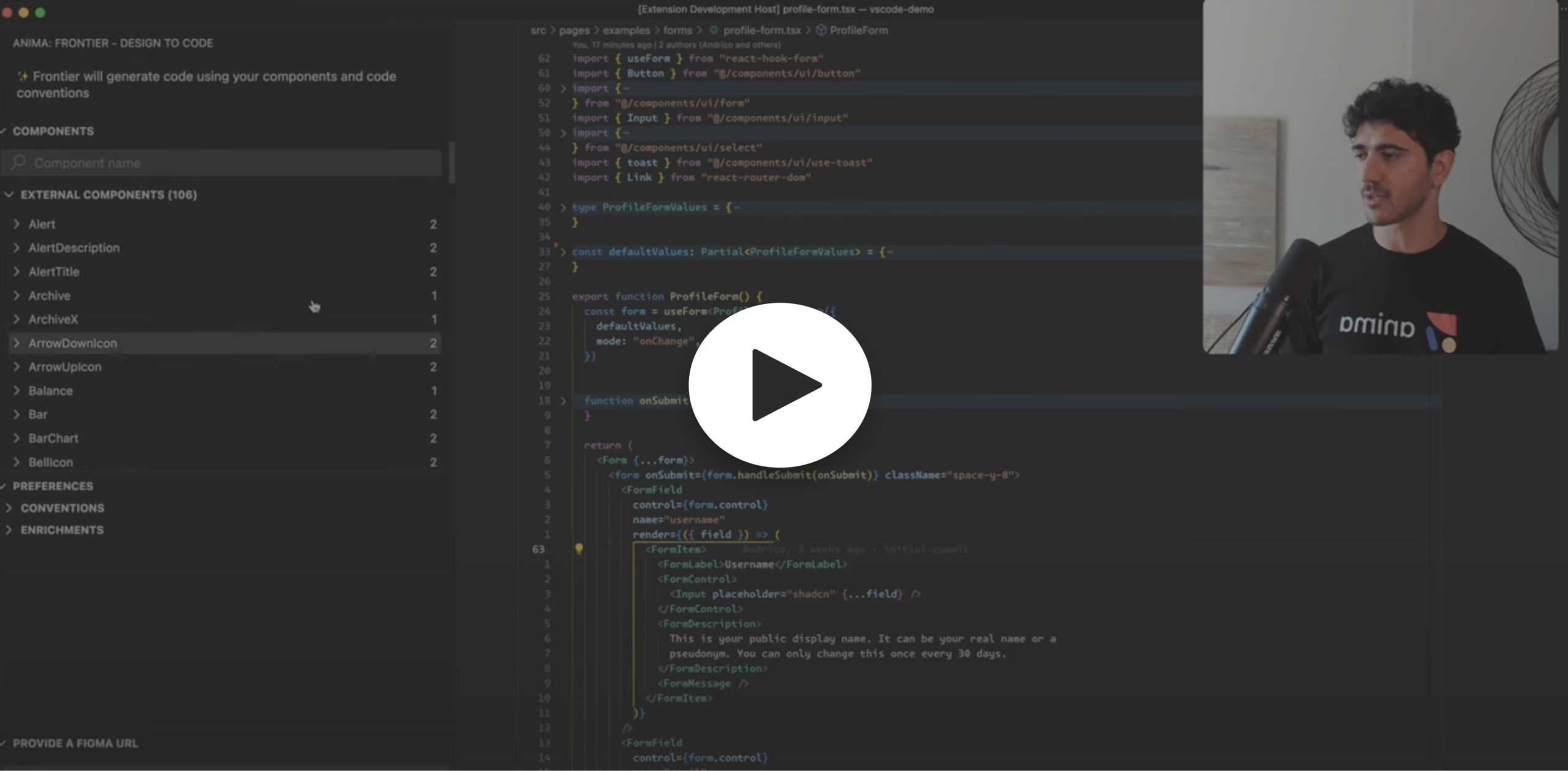
Task: Select the BarChart component row
Action: coord(54,438)
